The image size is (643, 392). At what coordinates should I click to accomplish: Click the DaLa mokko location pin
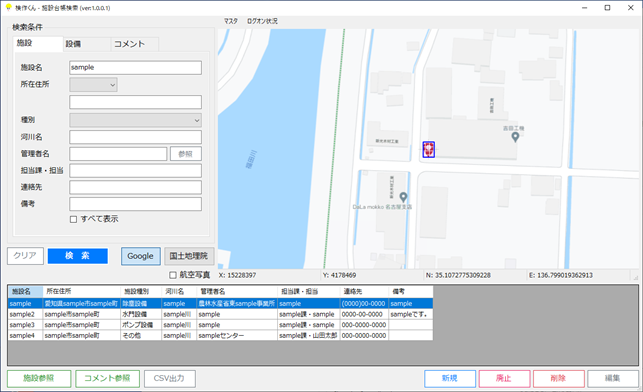coord(404,198)
